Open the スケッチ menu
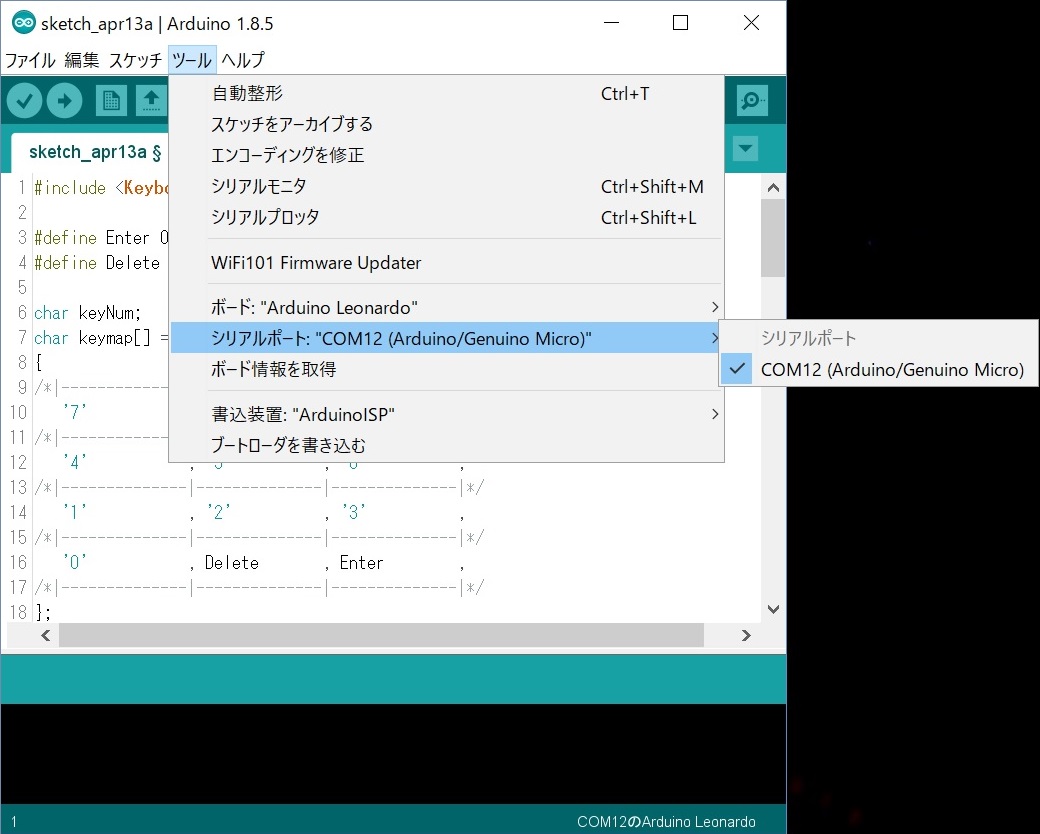The image size is (1040, 834). [x=135, y=60]
